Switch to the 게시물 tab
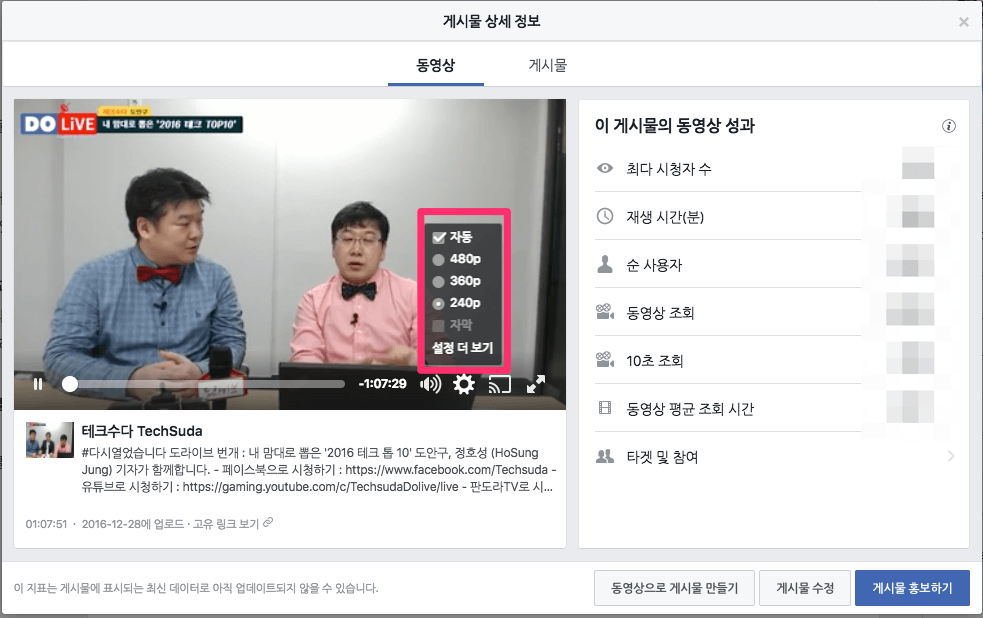Screen dimensions: 983x618 tap(547, 66)
